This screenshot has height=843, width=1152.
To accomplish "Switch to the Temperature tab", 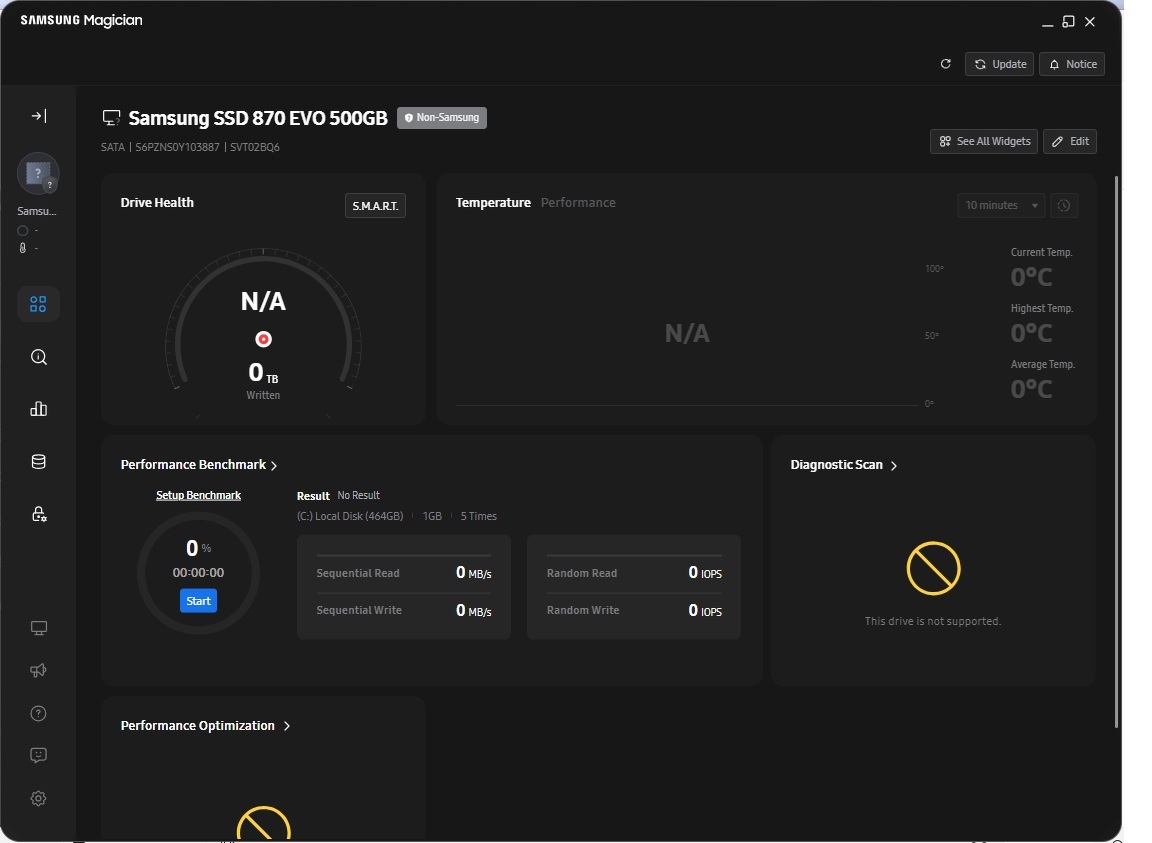I will (493, 203).
